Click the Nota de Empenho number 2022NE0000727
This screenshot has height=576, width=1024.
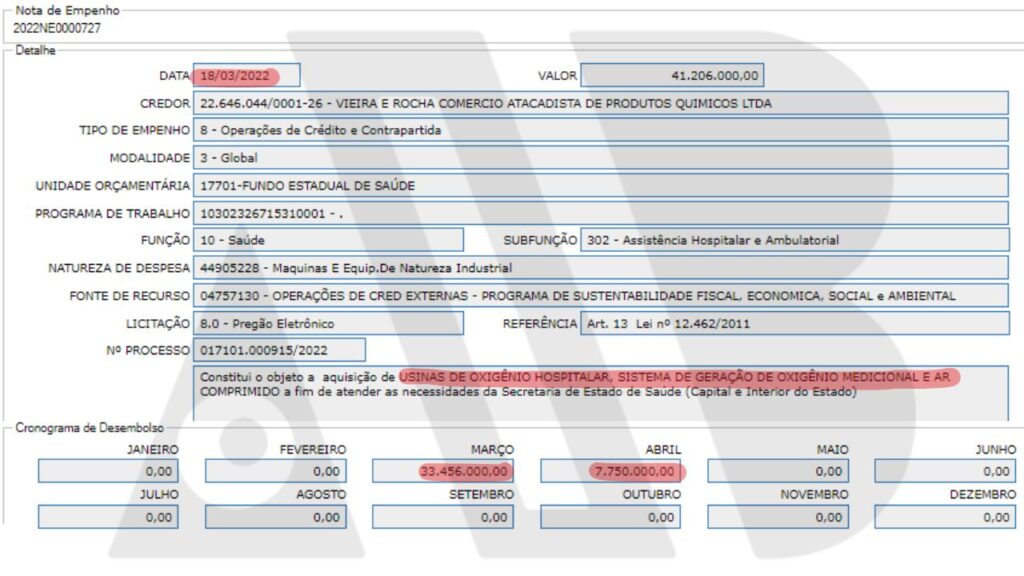57,28
